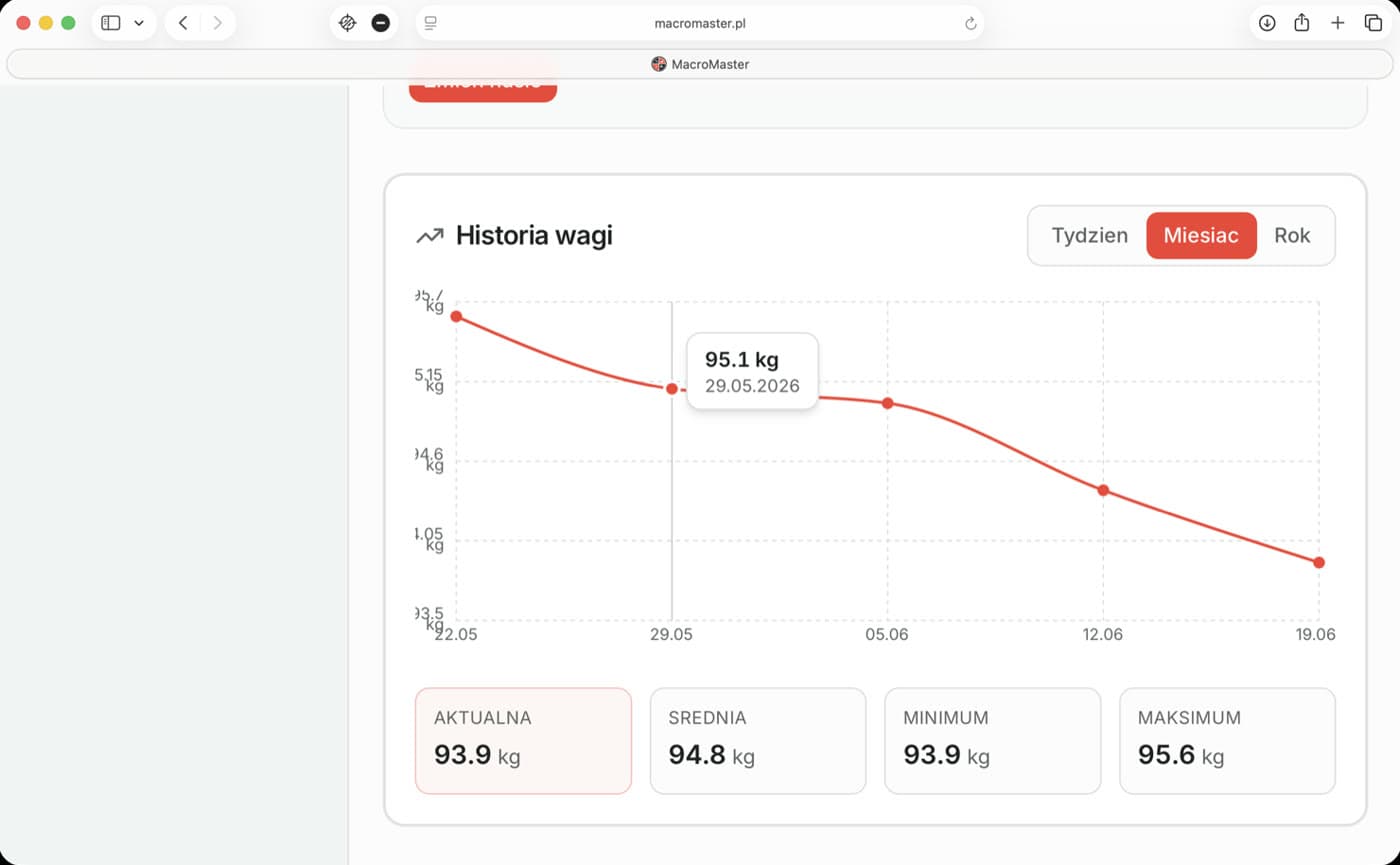Open a new tab with plus icon
This screenshot has width=1400, height=865.
click(x=1338, y=23)
